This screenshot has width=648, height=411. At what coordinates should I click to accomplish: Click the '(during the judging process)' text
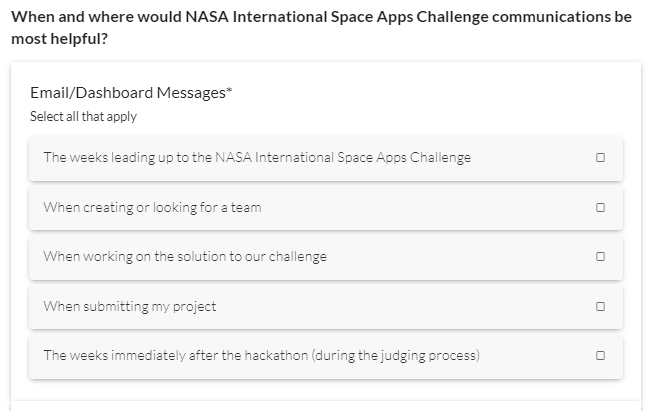pos(396,356)
